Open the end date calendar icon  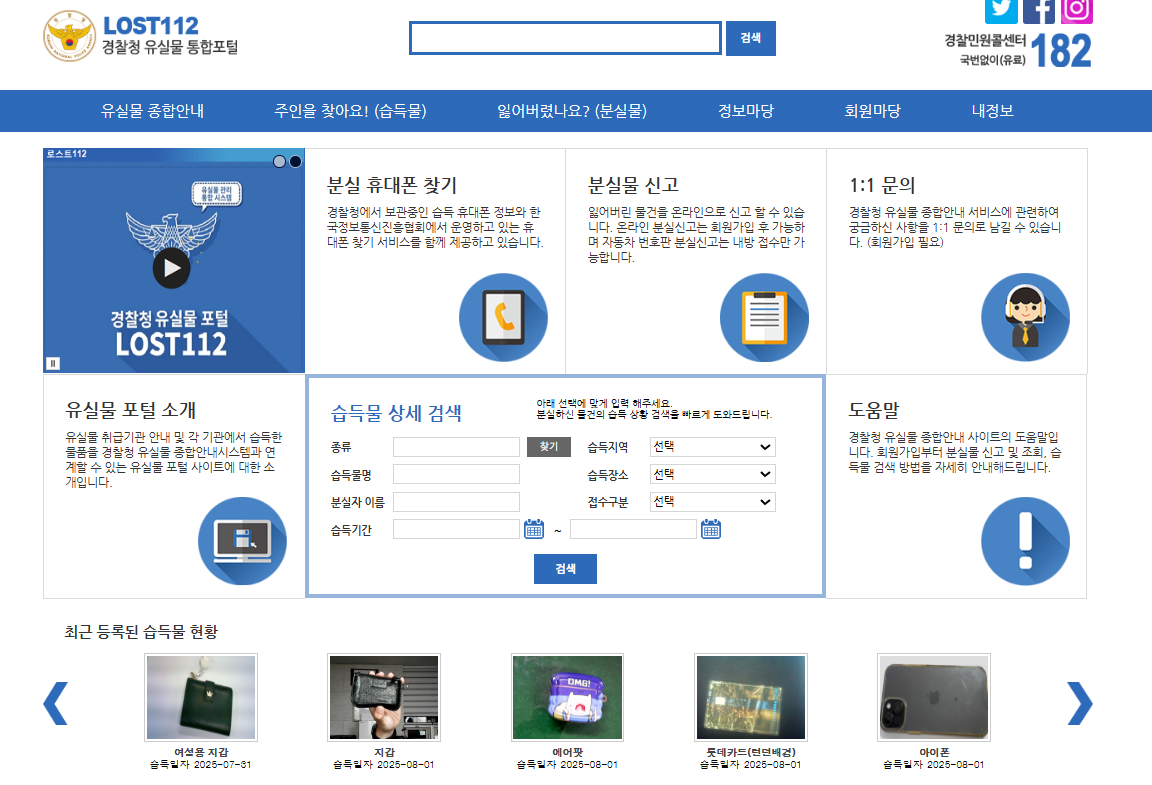[710, 529]
